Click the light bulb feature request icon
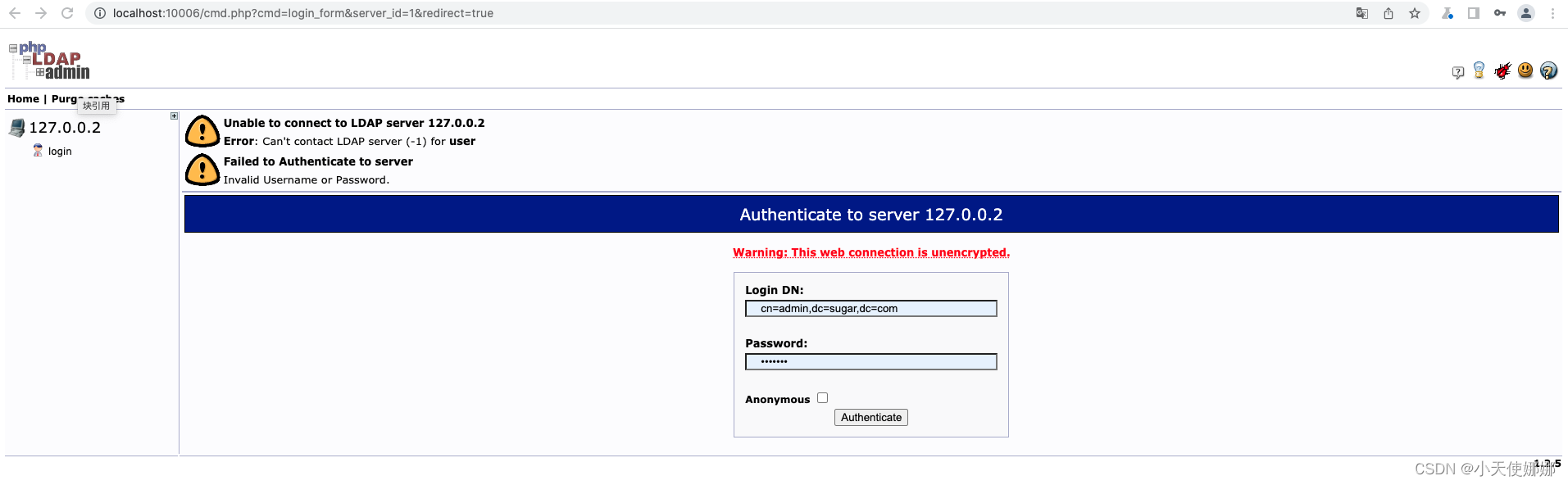The width and height of the screenshot is (1568, 485). coord(1479,70)
